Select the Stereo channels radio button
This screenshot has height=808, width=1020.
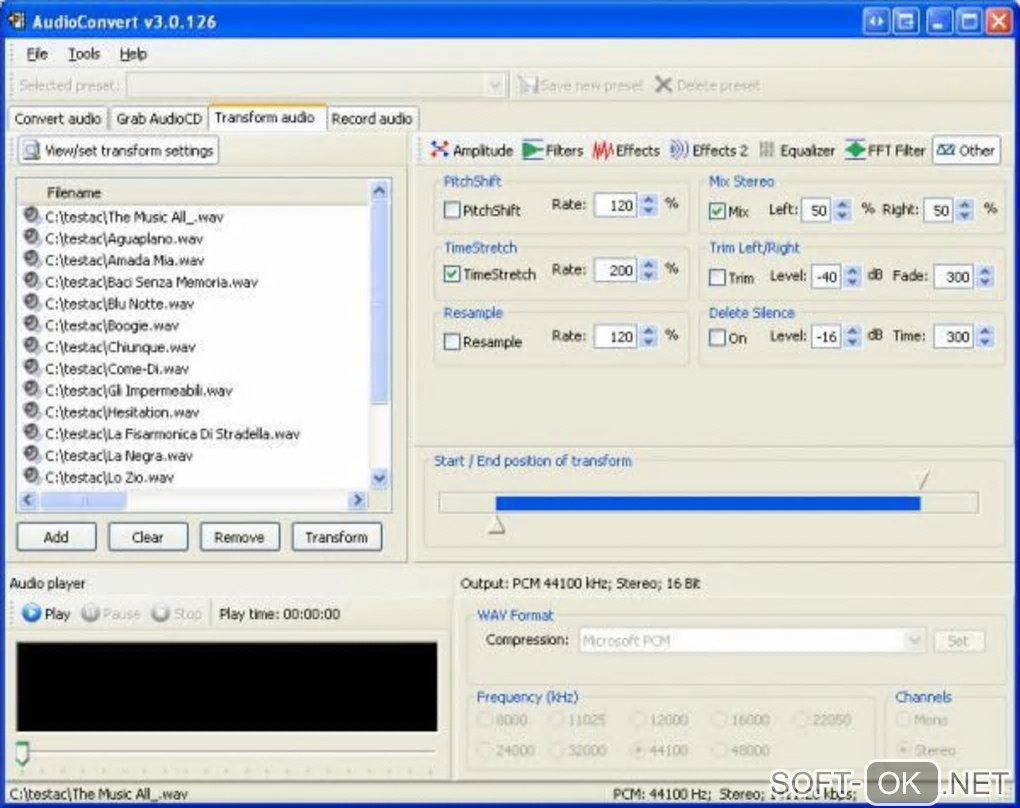(x=903, y=750)
